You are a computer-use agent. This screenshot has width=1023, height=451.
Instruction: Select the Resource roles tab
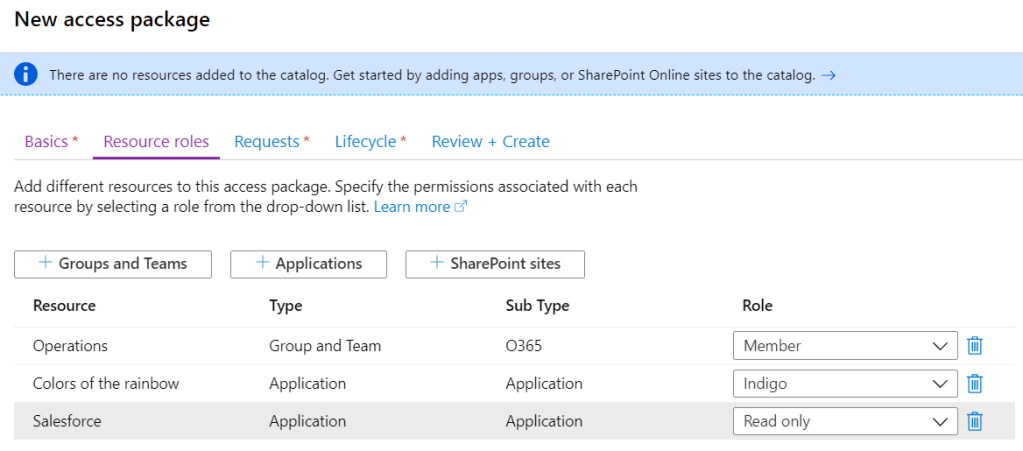point(156,142)
